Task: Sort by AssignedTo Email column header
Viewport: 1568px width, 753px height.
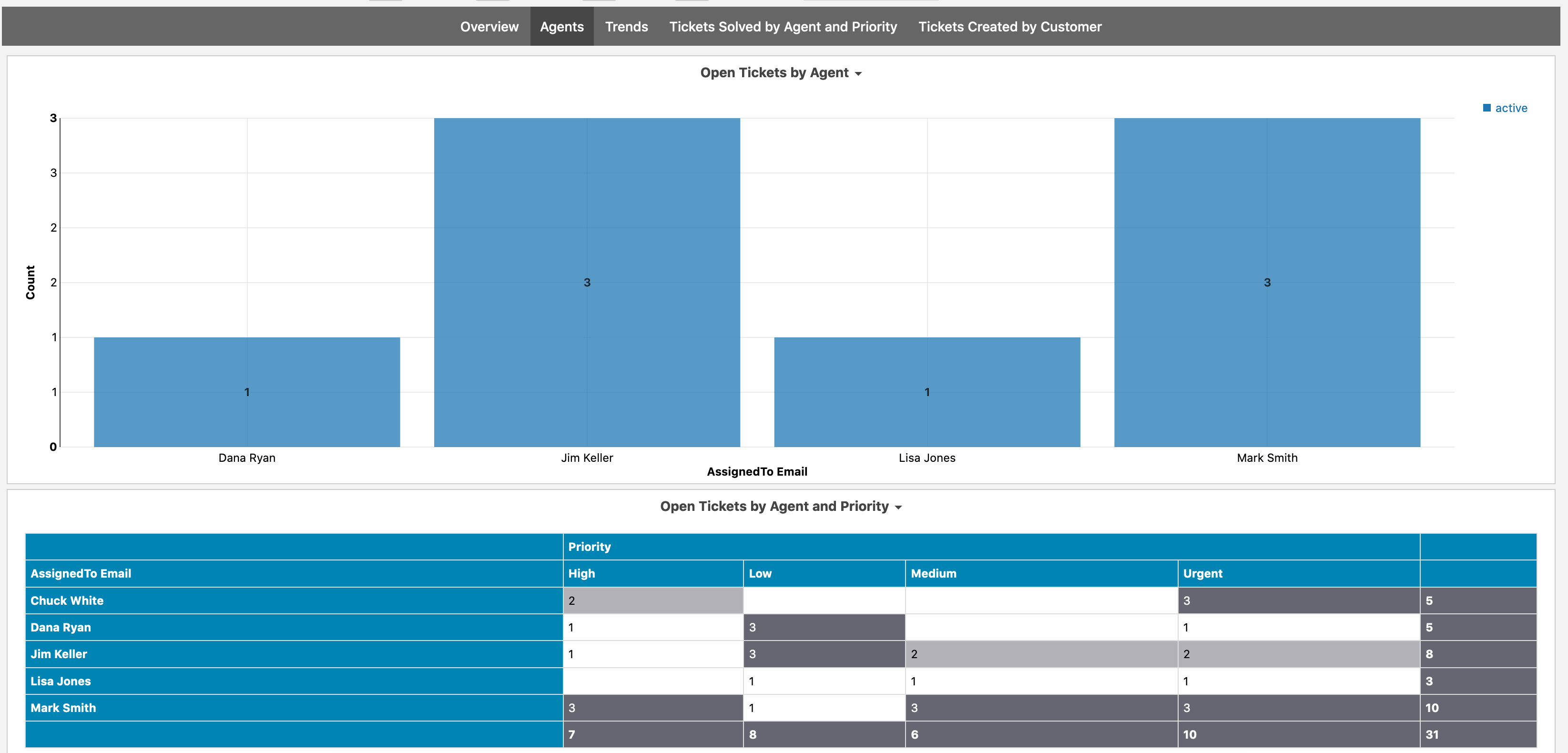Action: (x=81, y=573)
